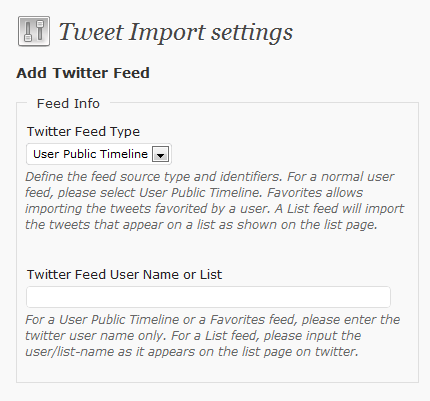Click the Twitter Feed User Name or List label
This screenshot has height=401, width=430.
click(124, 274)
